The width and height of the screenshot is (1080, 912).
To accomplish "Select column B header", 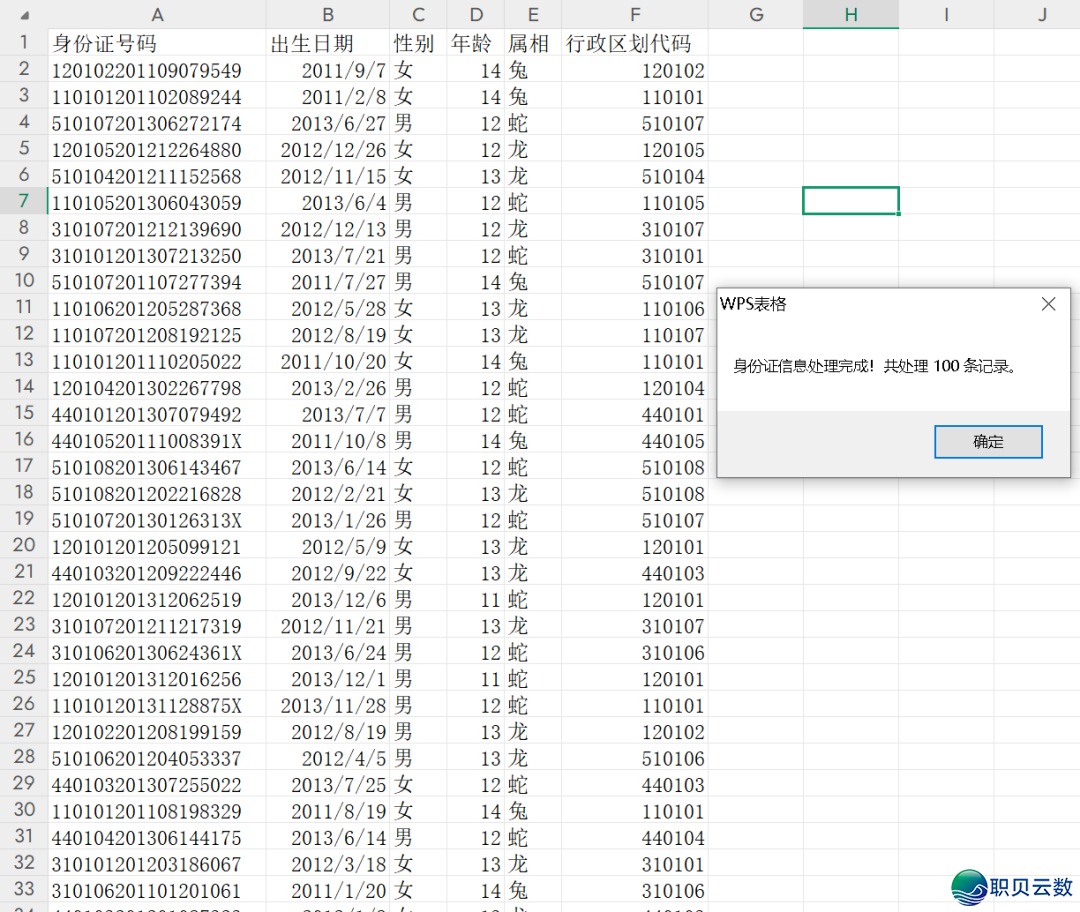I will pyautogui.click(x=328, y=14).
